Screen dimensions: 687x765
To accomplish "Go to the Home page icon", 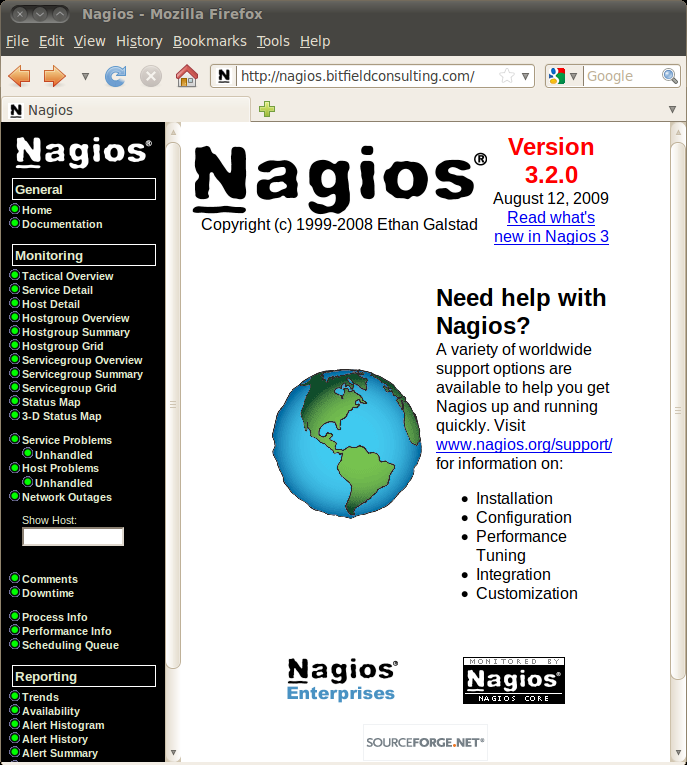I will click(186, 76).
